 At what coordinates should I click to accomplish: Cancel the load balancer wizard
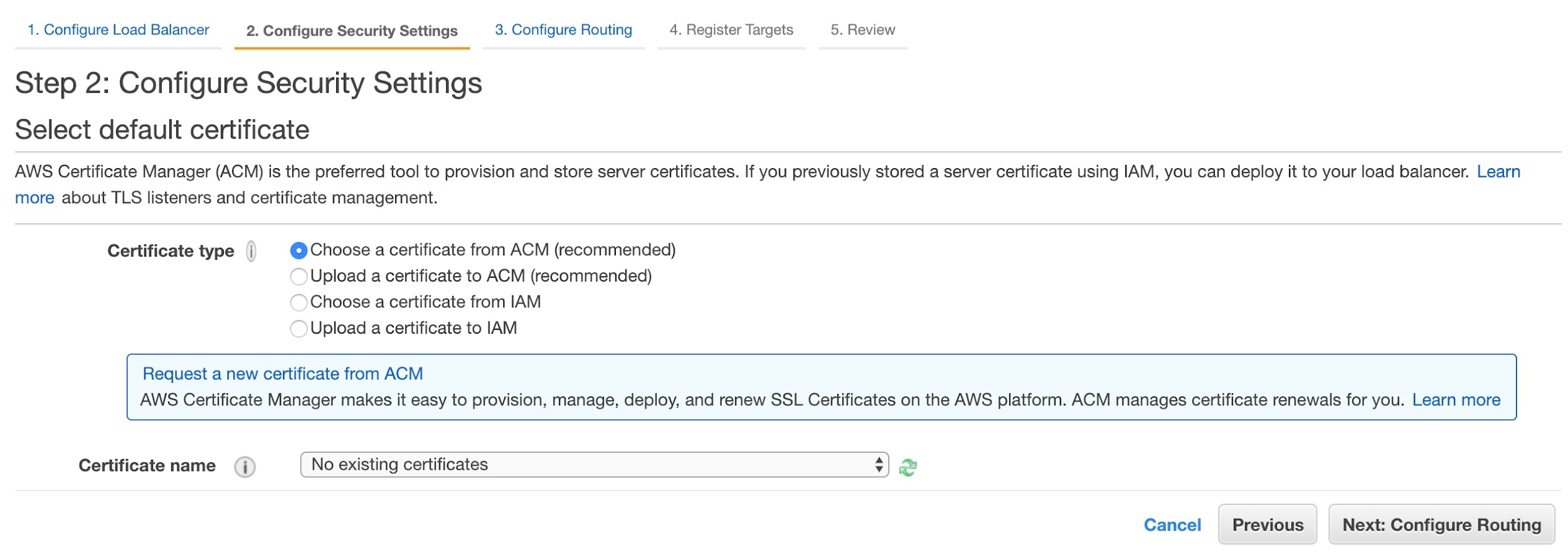[1172, 525]
